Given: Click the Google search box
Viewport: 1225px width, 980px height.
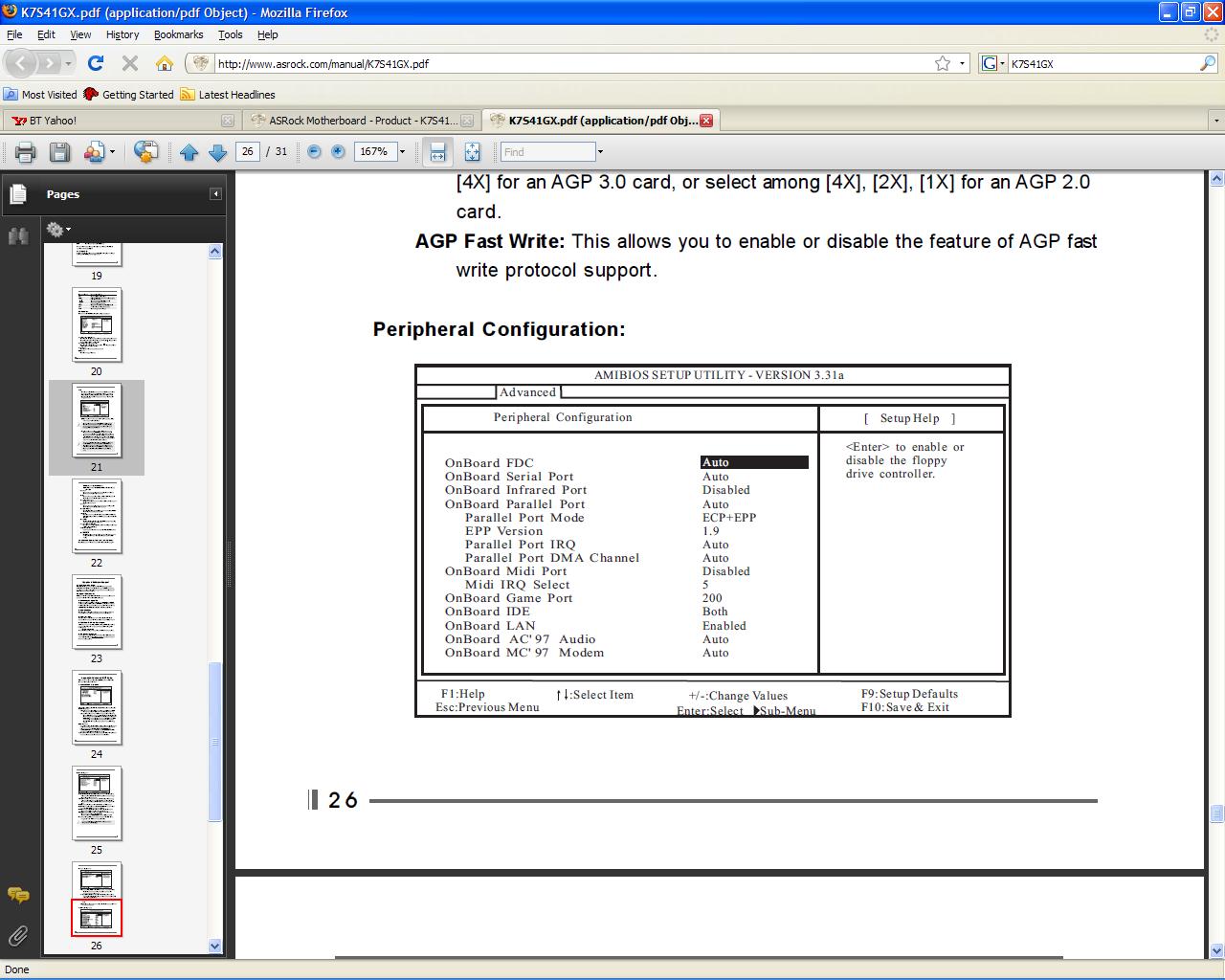Looking at the screenshot, I should [x=1100, y=64].
